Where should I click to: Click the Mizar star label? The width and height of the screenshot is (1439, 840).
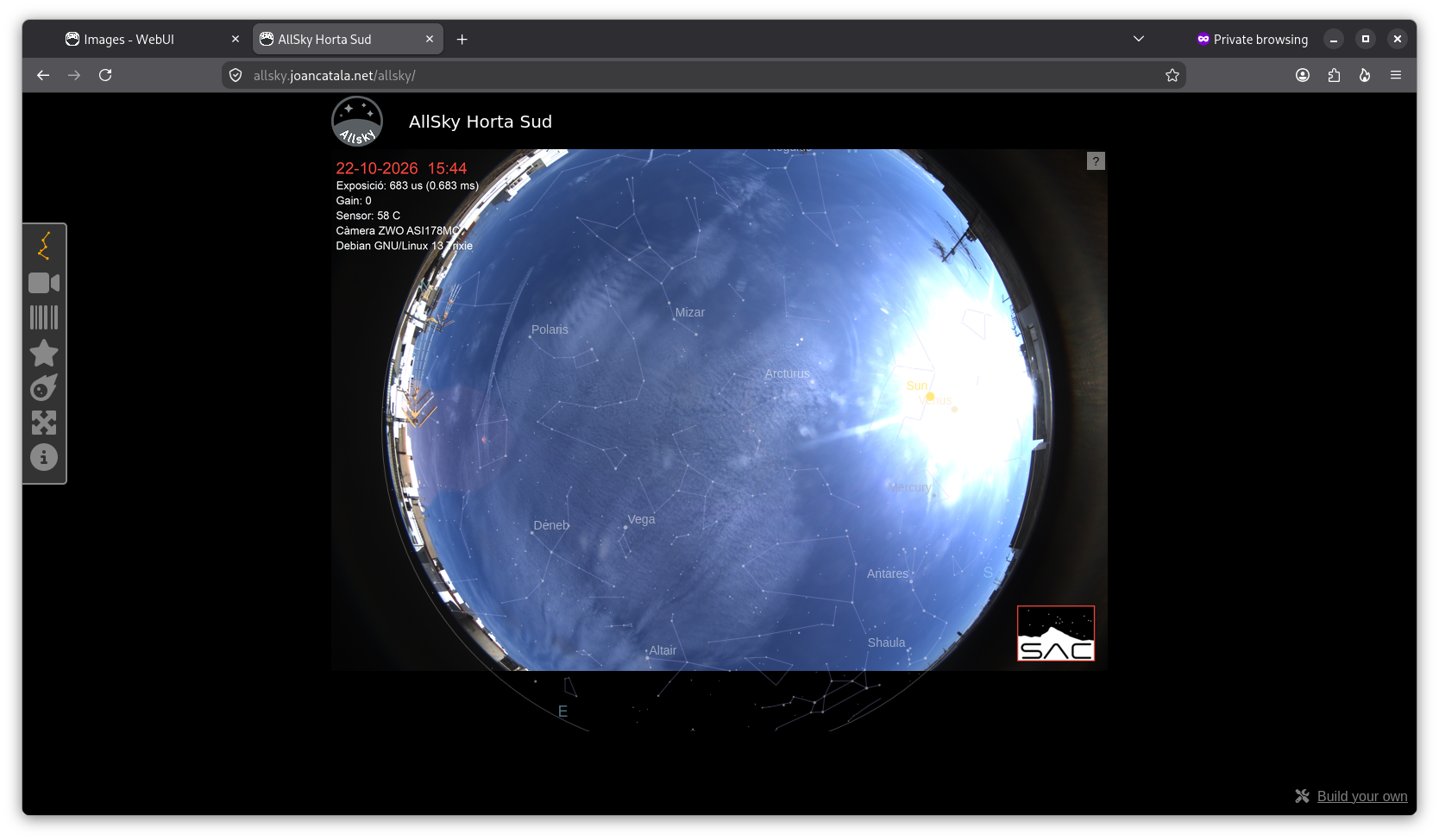pos(690,312)
